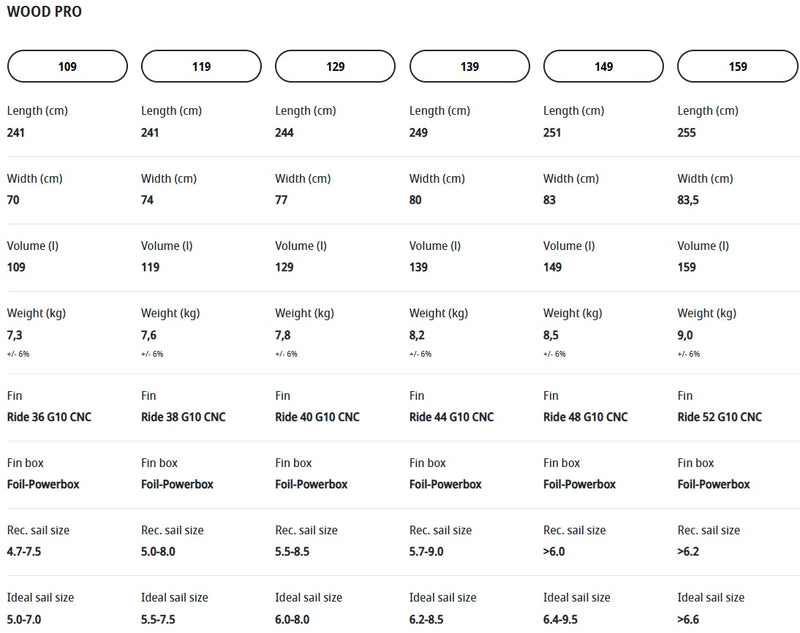Click the Ride 36 G10 CNC fin text
This screenshot has height=633, width=800.
(x=49, y=417)
